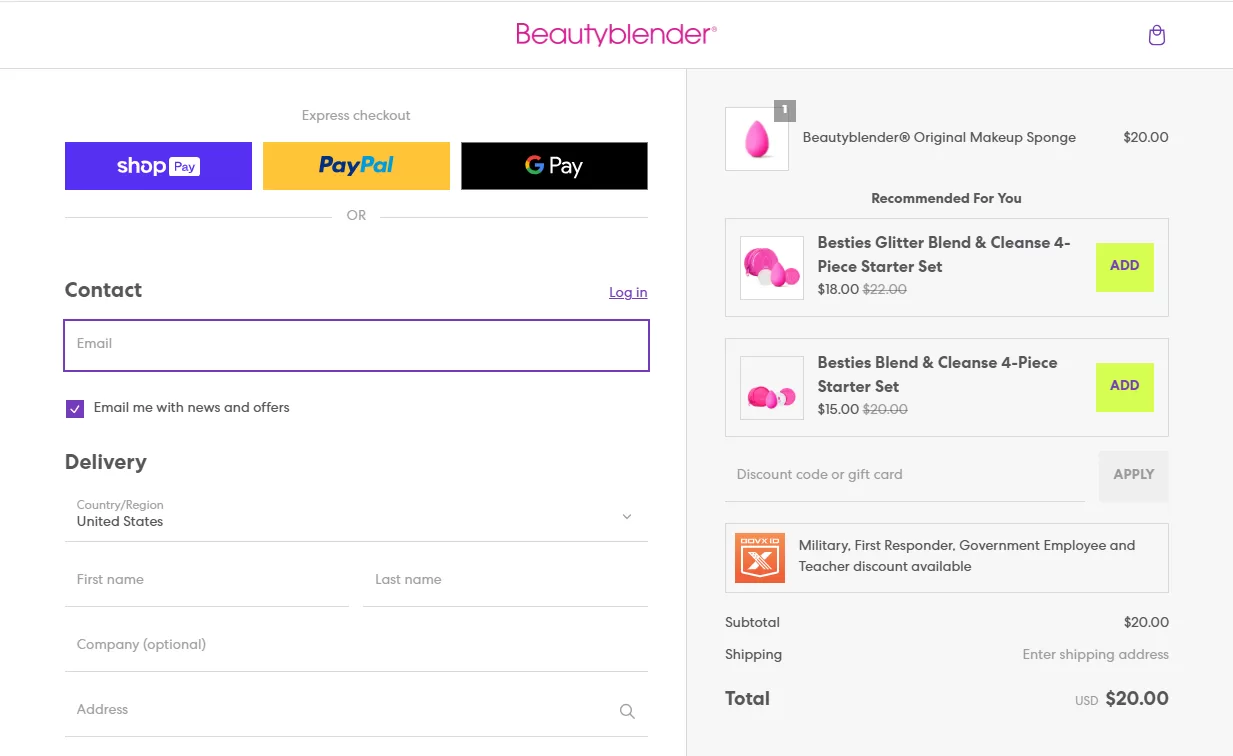Image resolution: width=1233 pixels, height=756 pixels.
Task: Click the Log in link
Action: [628, 292]
